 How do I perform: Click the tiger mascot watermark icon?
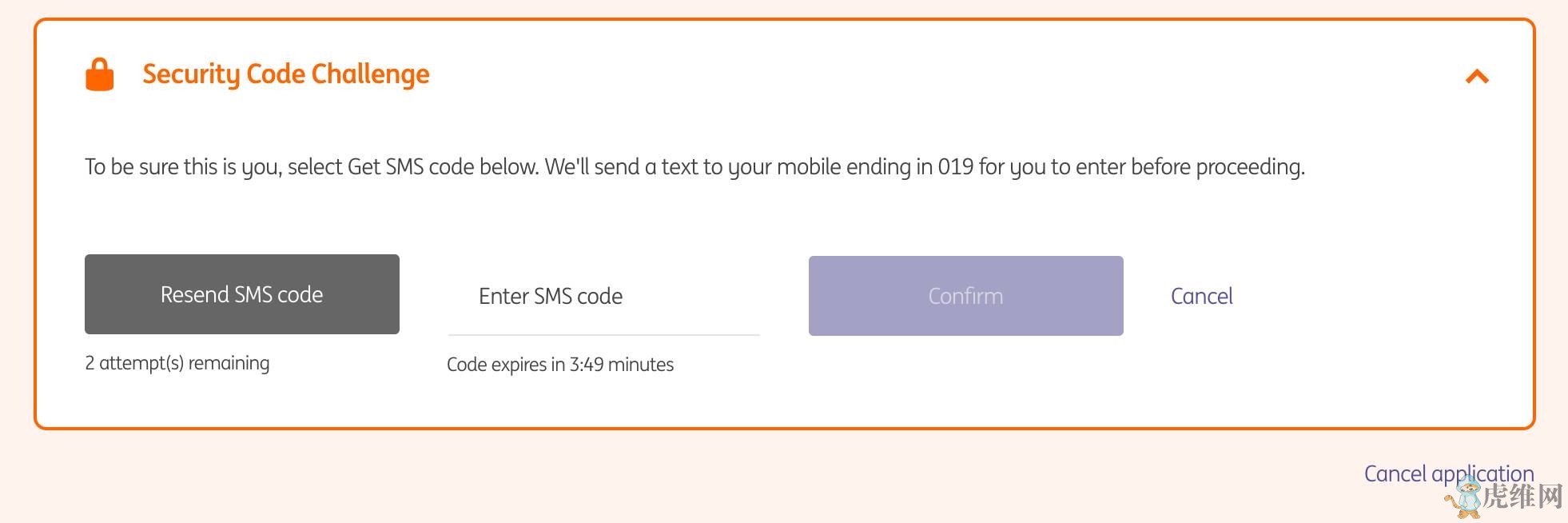click(1466, 497)
